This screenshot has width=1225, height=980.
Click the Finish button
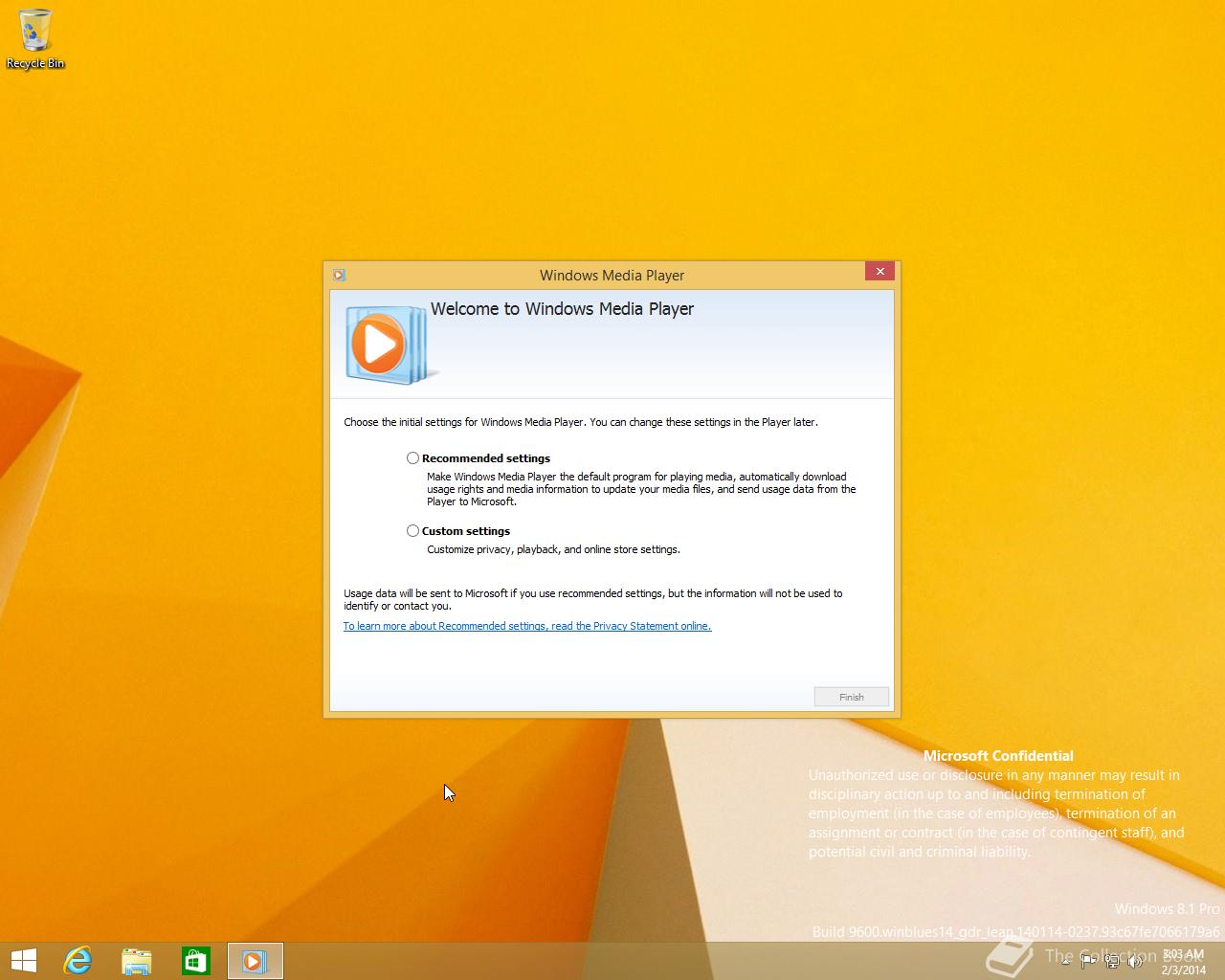click(851, 697)
